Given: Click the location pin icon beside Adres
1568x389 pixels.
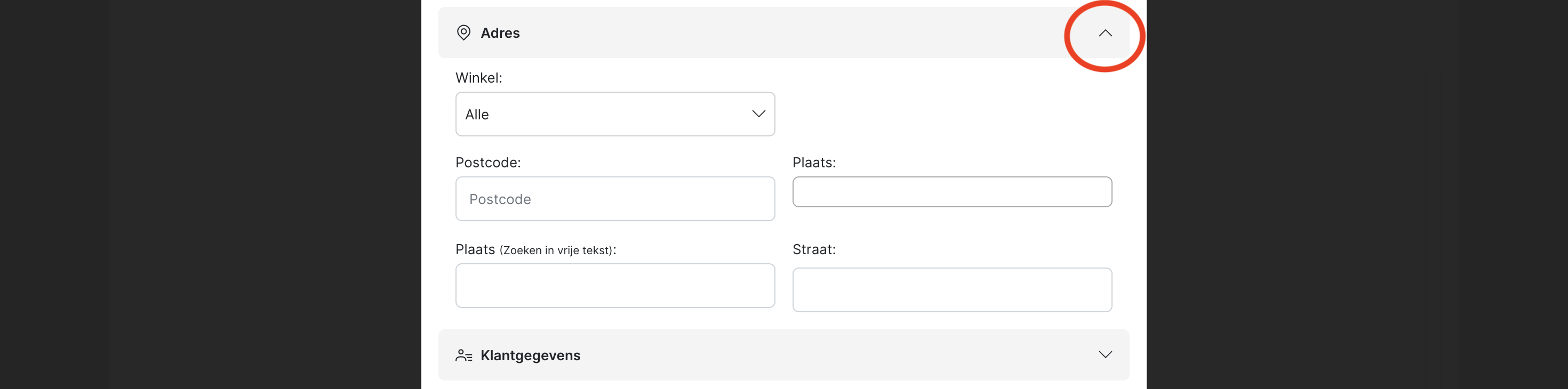Looking at the screenshot, I should coord(463,33).
